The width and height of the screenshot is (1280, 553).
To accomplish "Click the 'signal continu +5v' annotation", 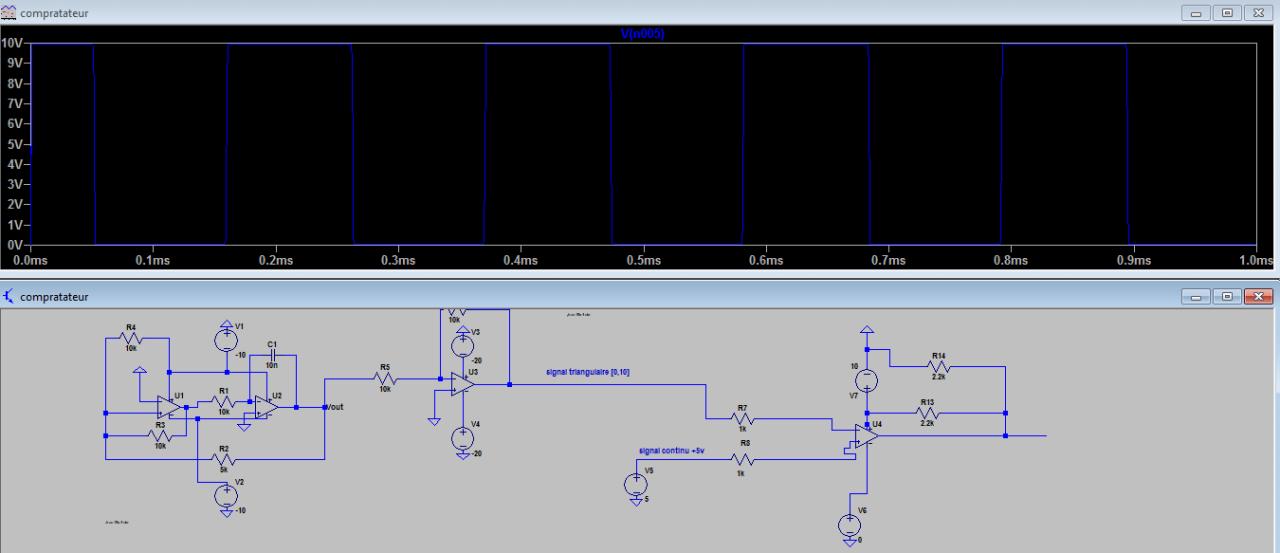I will point(672,451).
